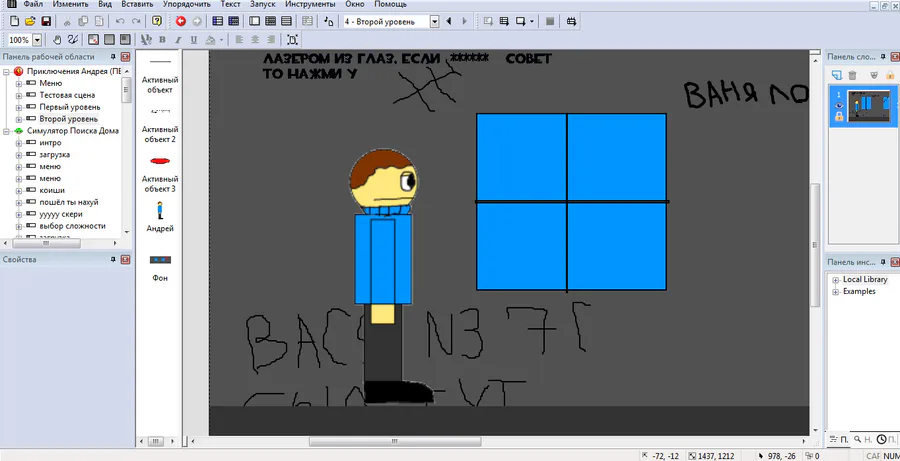Viewport: 900px width, 461px height.
Task: Click the grey Forward navigation arrow
Action: click(197, 21)
